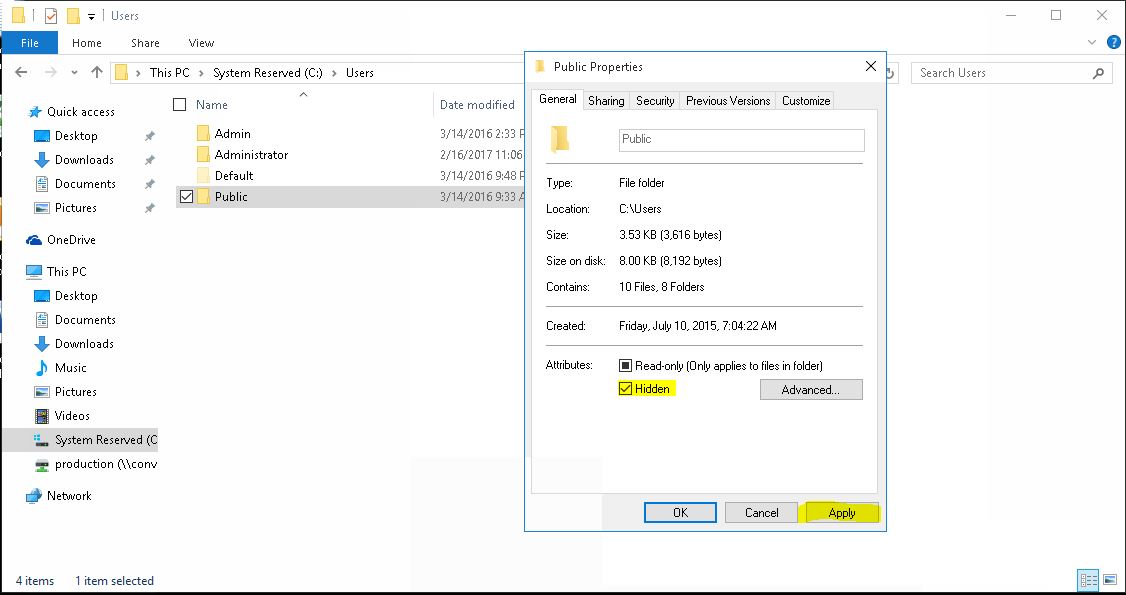
Task: Open the Recent locations dropdown arrow
Action: coord(74,73)
